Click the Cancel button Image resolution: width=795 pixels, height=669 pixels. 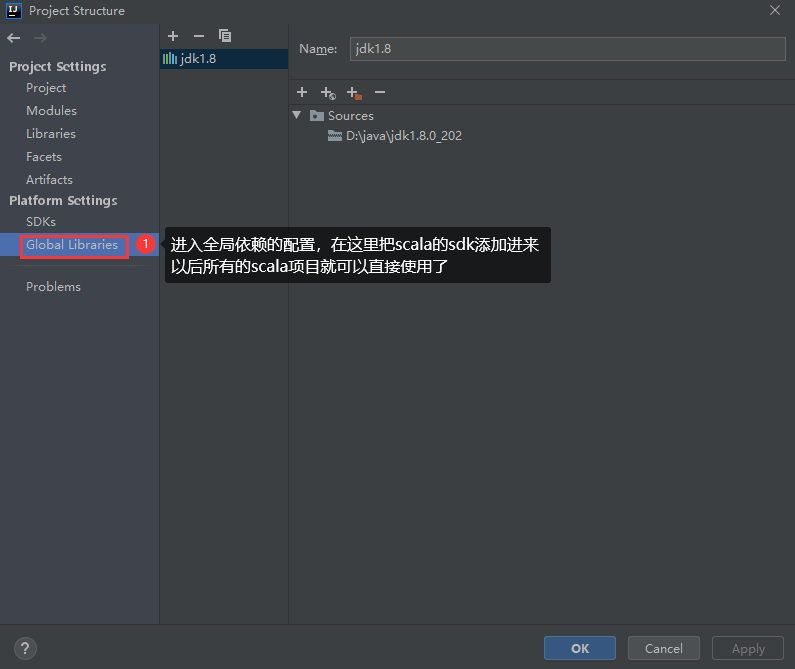click(x=664, y=648)
